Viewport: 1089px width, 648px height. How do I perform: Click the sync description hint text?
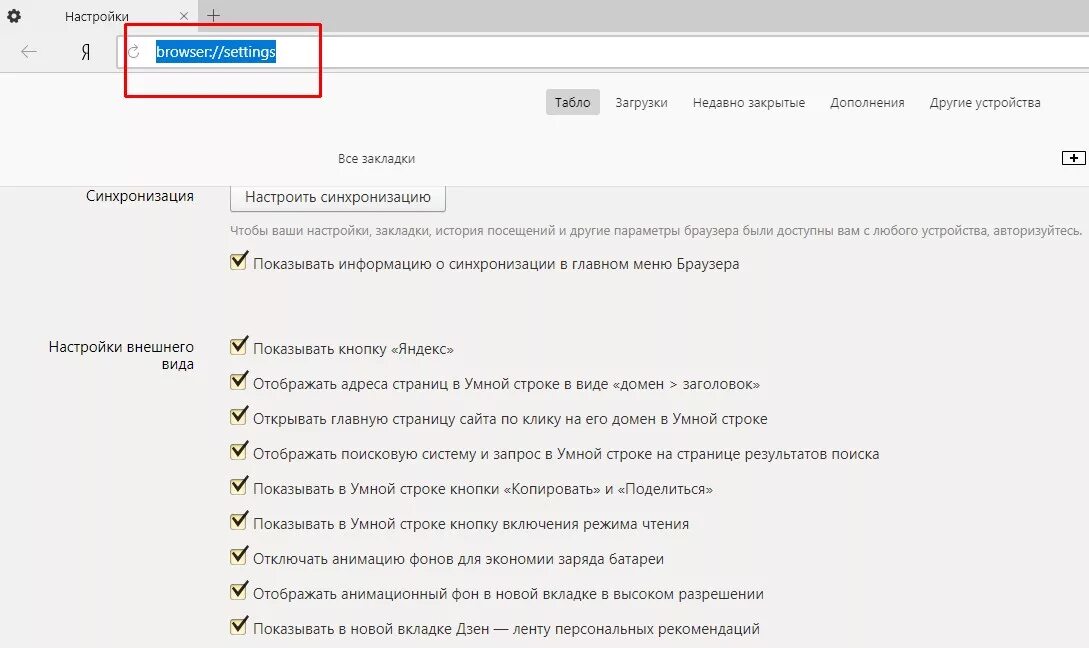pyautogui.click(x=656, y=231)
